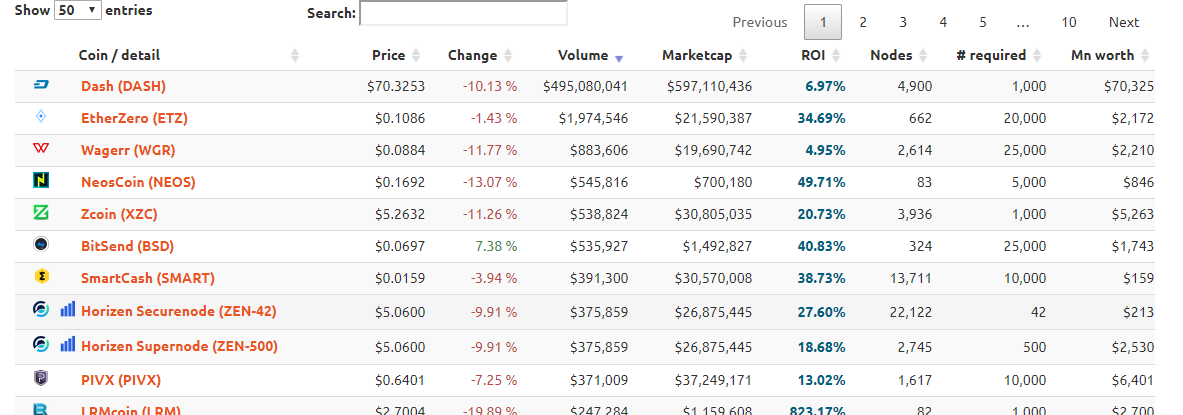The width and height of the screenshot is (1183, 415).
Task: Click the EtherZero coin logo icon
Action: 41,117
